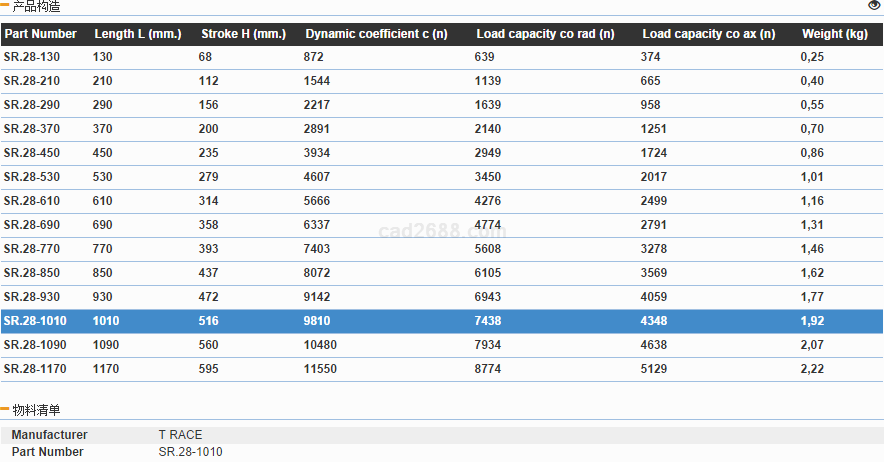Click the Weight (kg) column header
884x462 pixels.
coord(834,34)
